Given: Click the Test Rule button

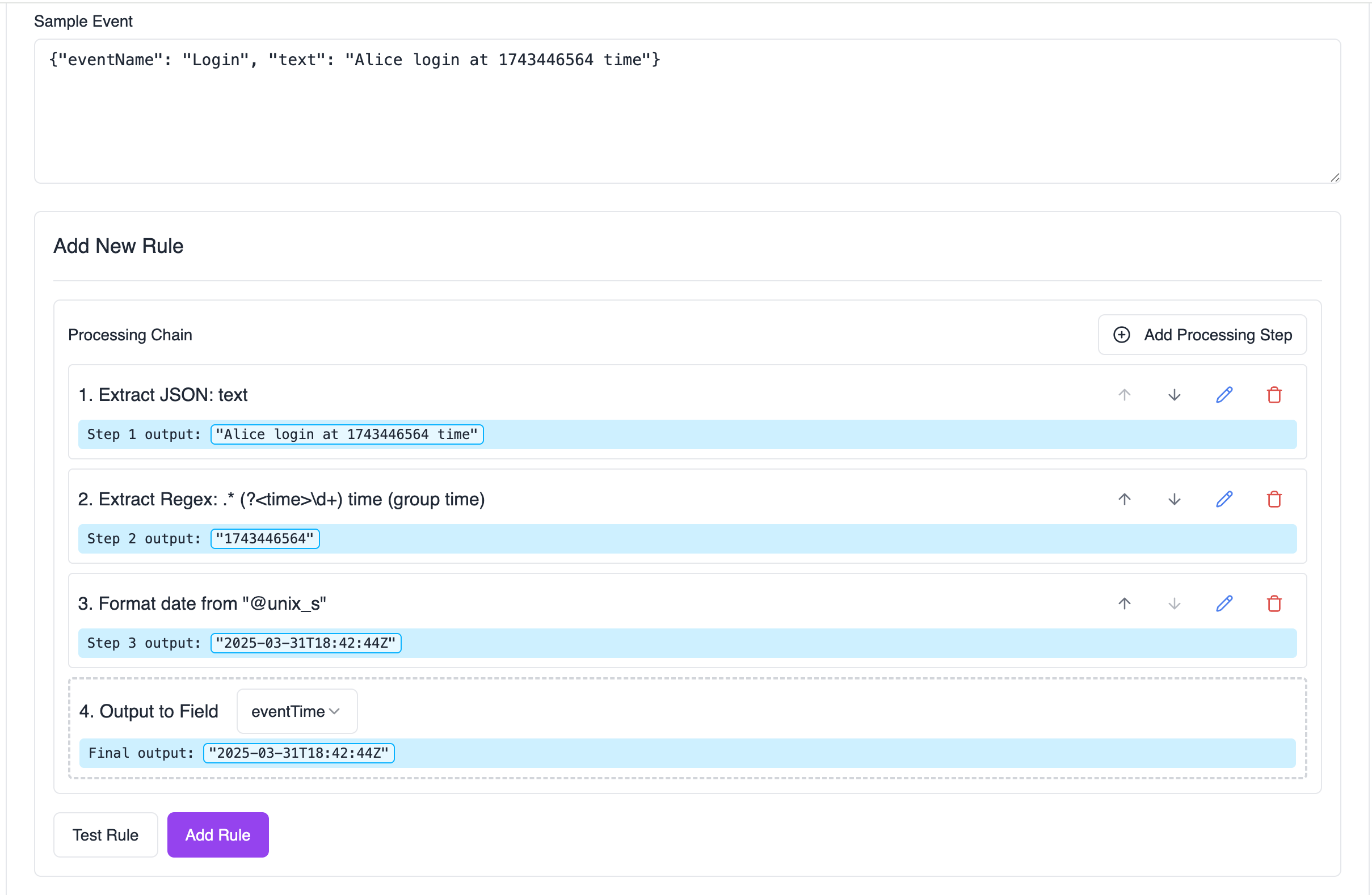Looking at the screenshot, I should tap(106, 834).
